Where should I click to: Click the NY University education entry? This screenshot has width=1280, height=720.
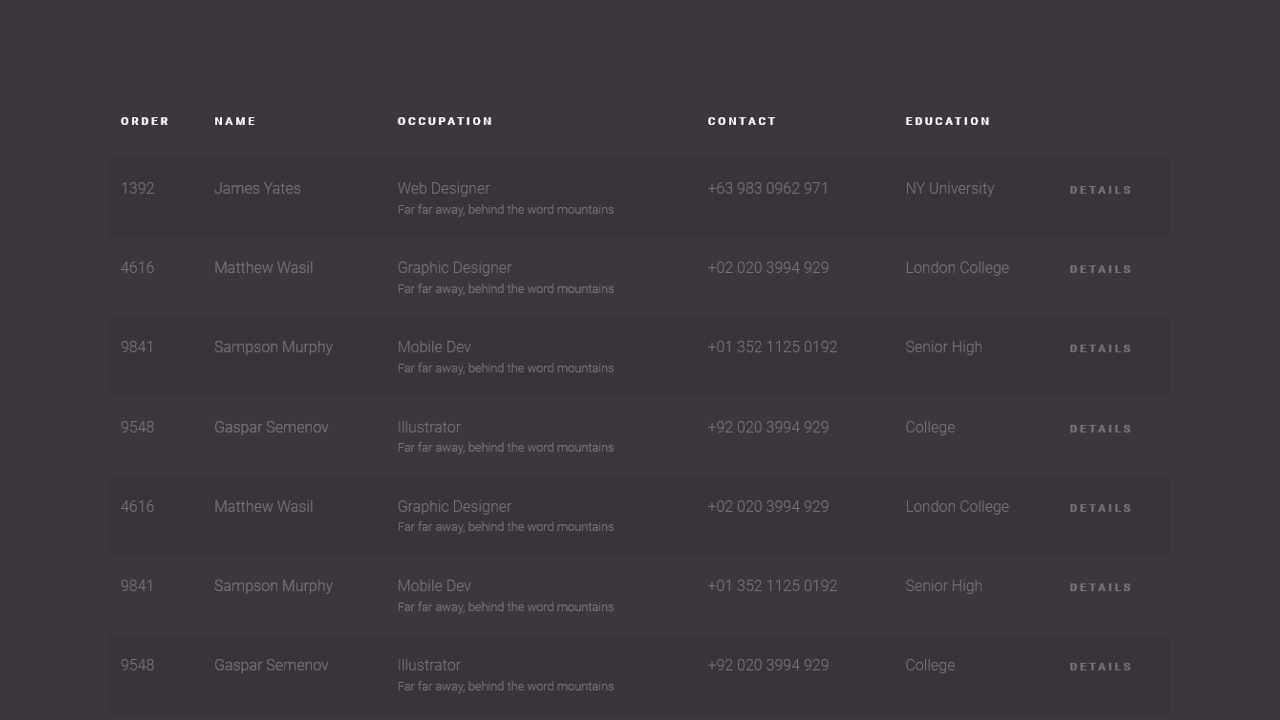coord(949,188)
